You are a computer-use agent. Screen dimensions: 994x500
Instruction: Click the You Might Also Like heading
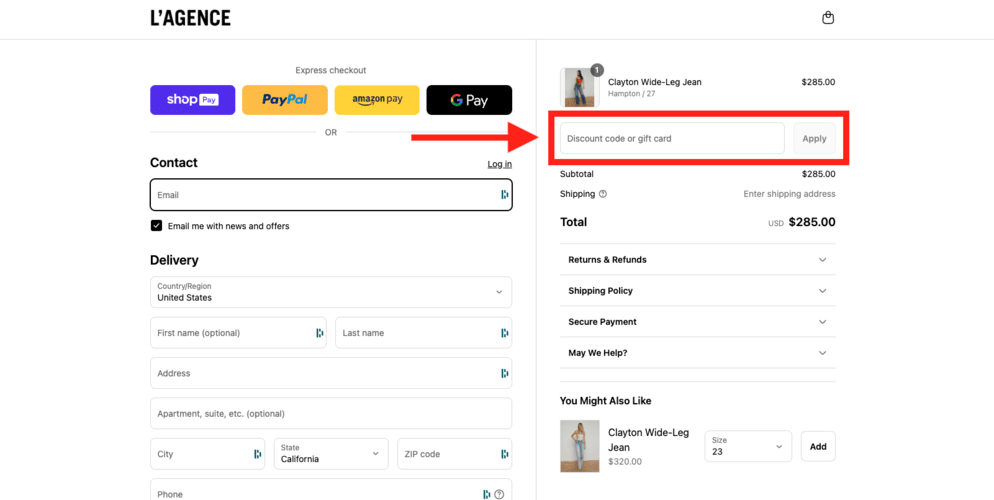[605, 401]
